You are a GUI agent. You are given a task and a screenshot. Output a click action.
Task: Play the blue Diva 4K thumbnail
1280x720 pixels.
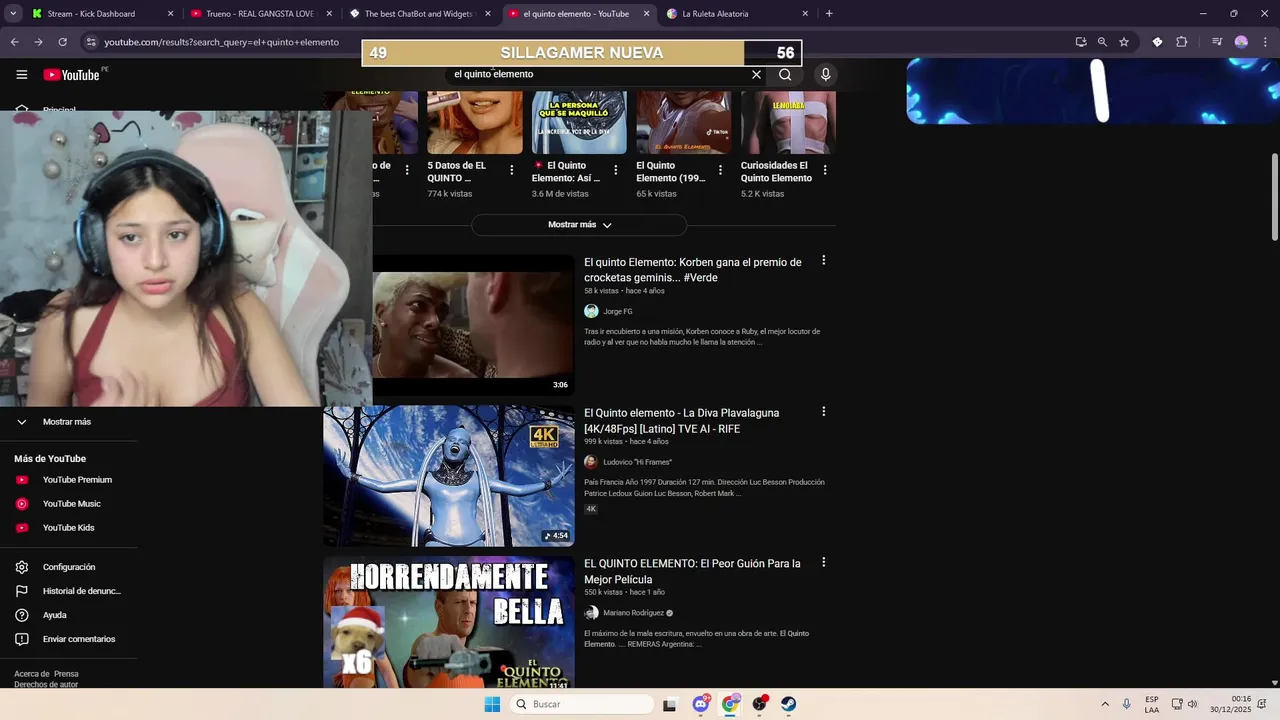point(449,476)
